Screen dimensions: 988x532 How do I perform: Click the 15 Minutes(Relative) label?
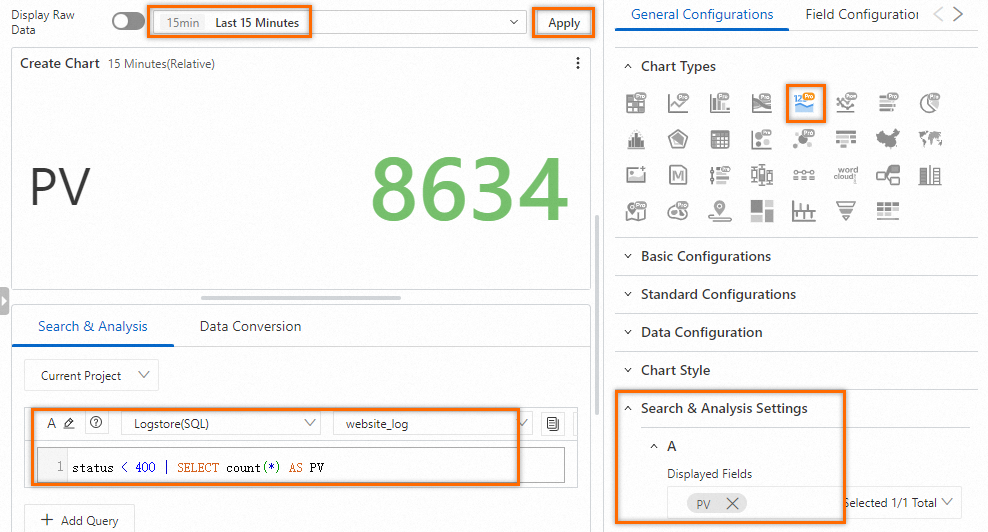[161, 64]
